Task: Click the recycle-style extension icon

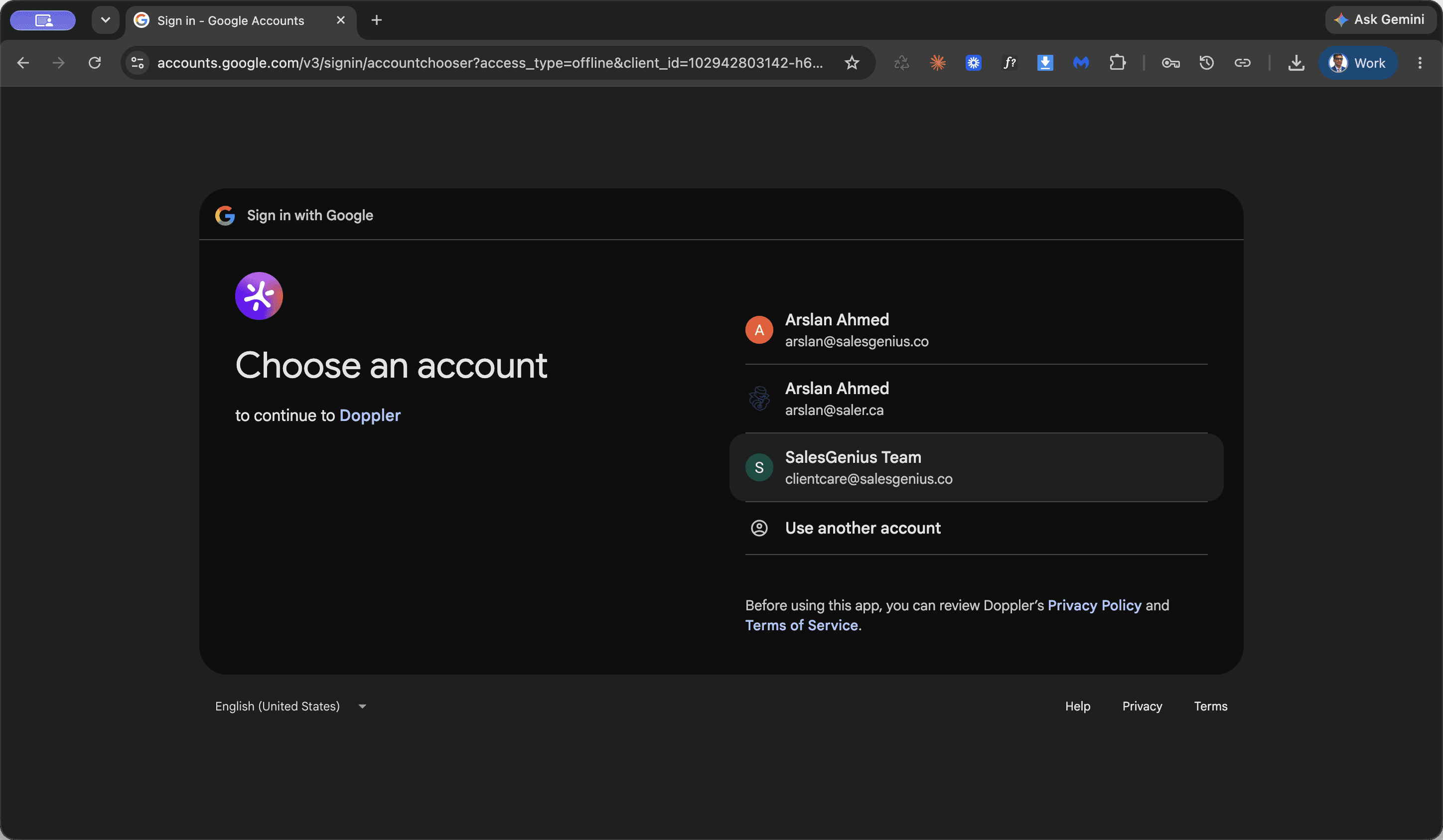Action: [x=902, y=63]
